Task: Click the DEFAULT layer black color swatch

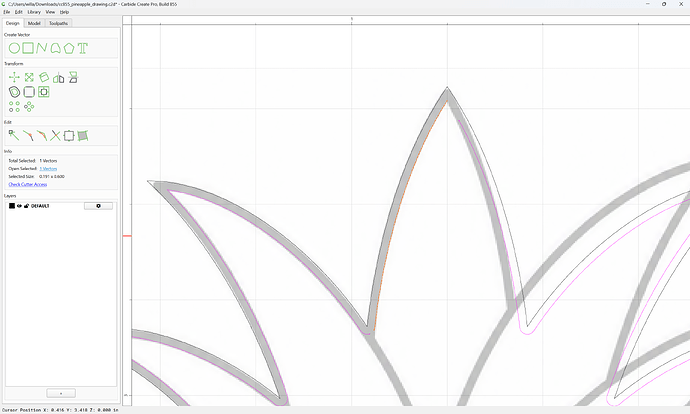Action: pos(12,206)
